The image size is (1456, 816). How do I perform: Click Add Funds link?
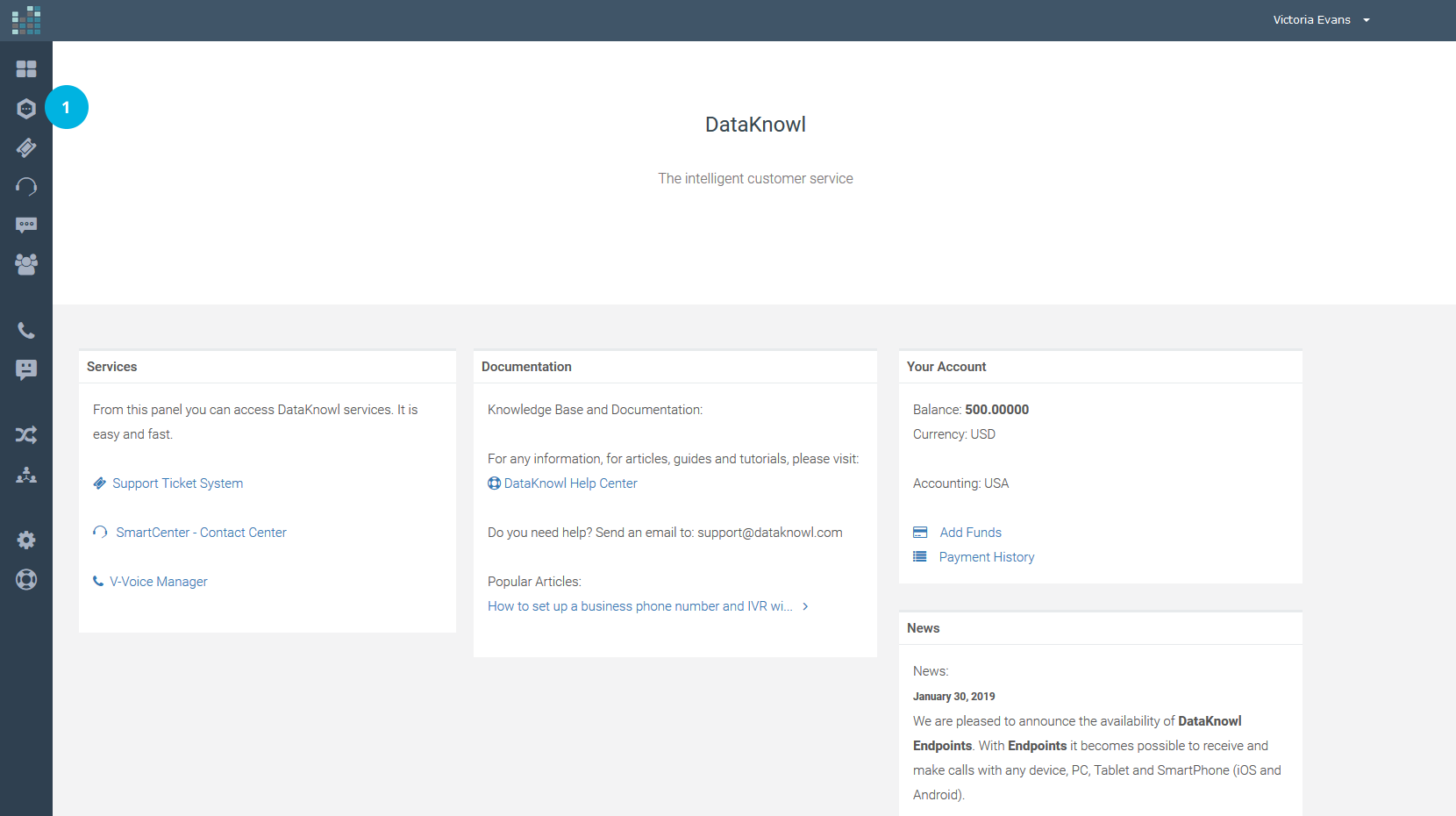(970, 533)
